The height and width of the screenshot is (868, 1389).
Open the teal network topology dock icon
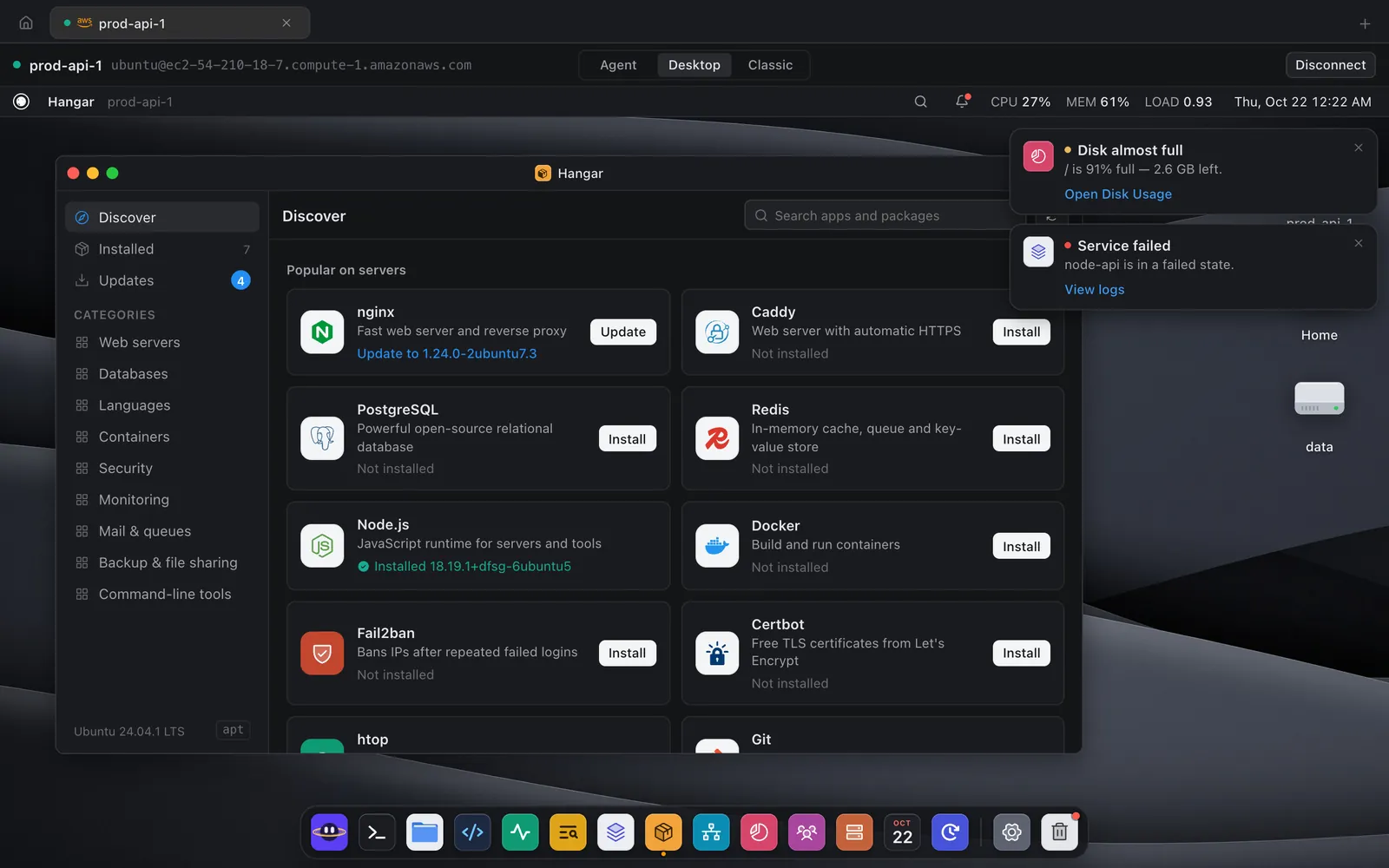tap(711, 832)
